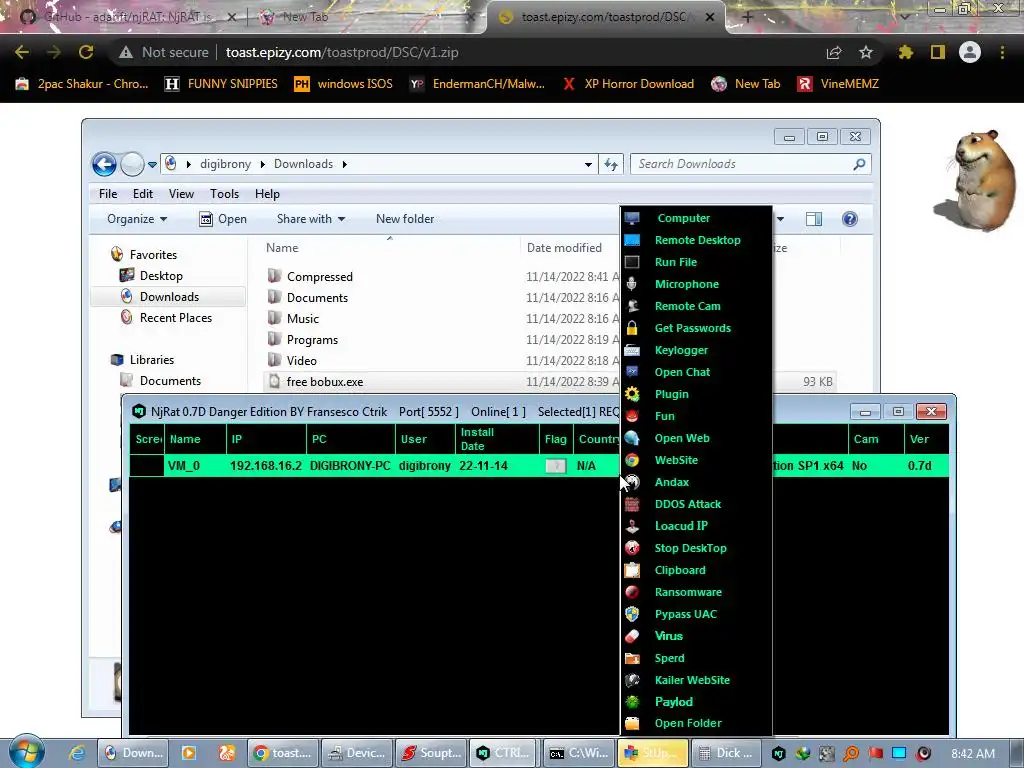Click the Open Web globe icon
This screenshot has width=1024, height=768.
point(632,438)
